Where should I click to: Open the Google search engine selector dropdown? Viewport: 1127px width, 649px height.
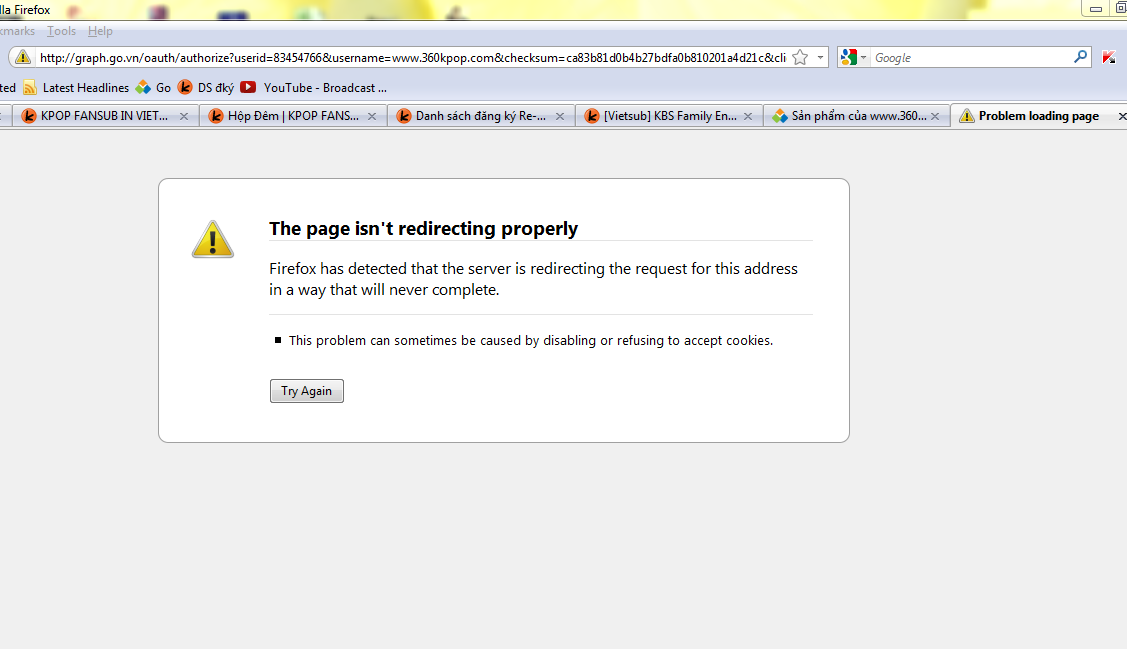(854, 57)
